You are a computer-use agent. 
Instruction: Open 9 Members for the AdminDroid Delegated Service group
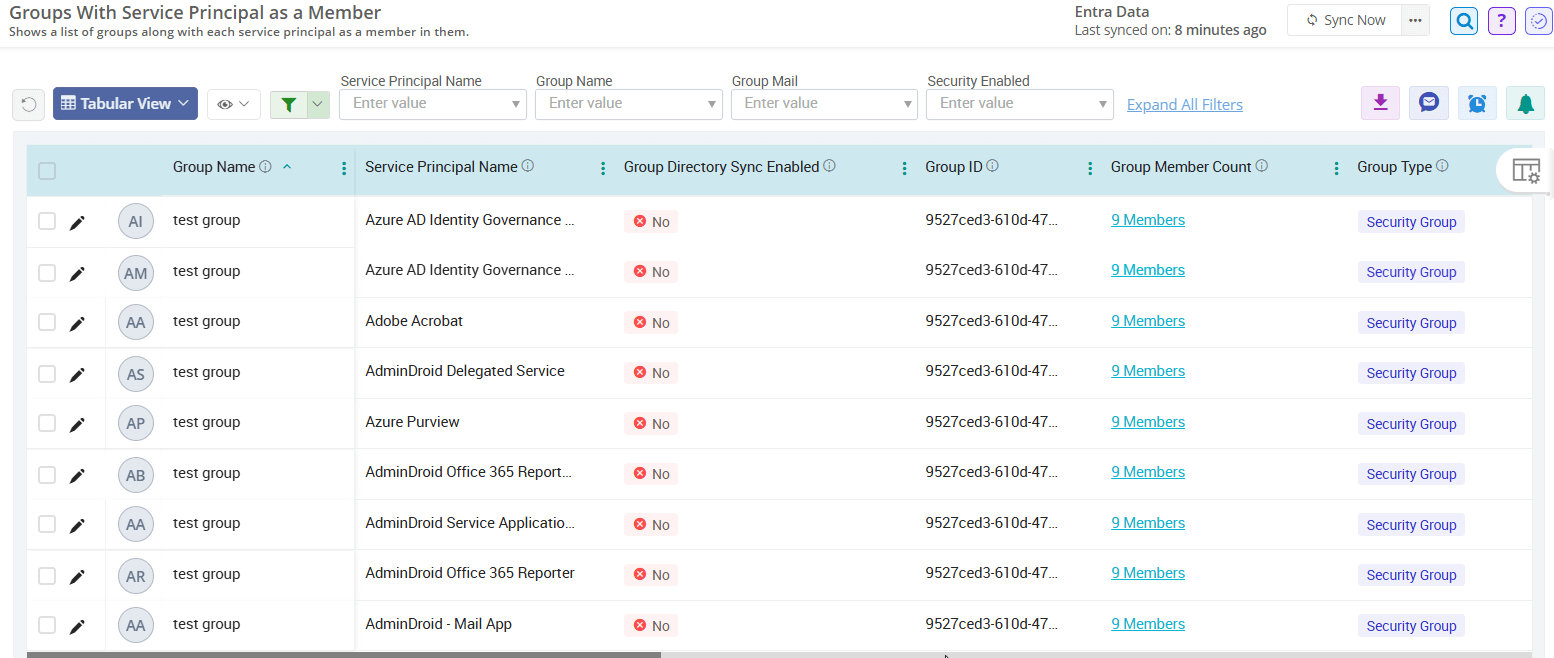[x=1147, y=370]
